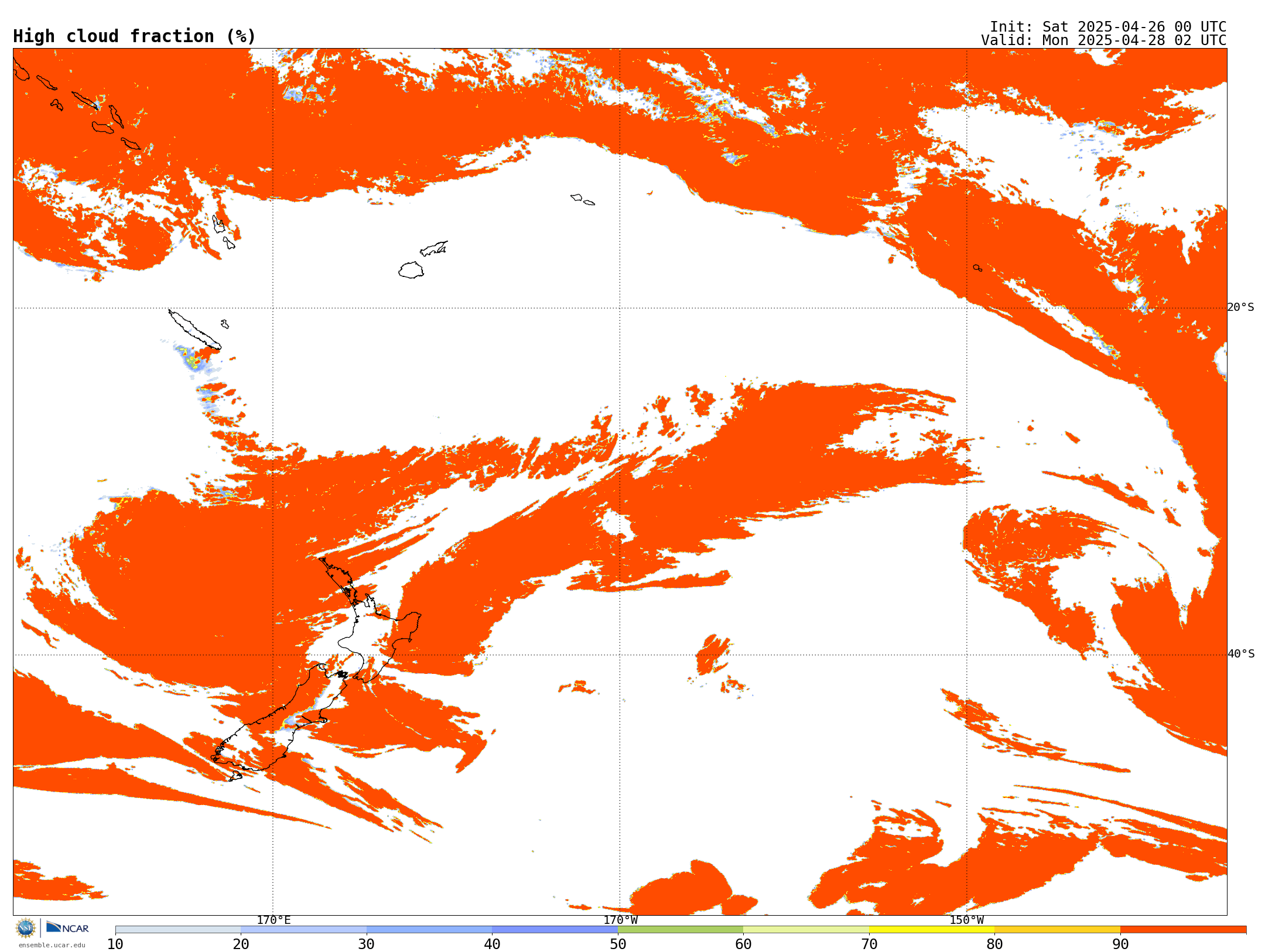Click the 170°W longitude label
This screenshot has width=1265, height=952.
pos(620,920)
